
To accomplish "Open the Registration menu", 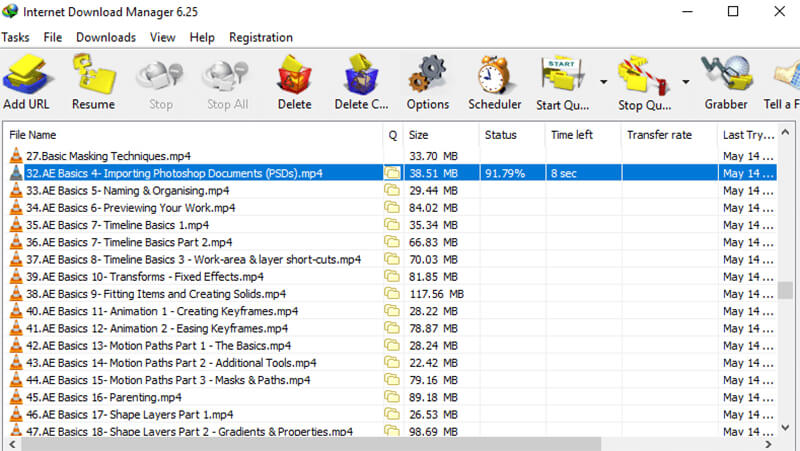I will (x=261, y=37).
